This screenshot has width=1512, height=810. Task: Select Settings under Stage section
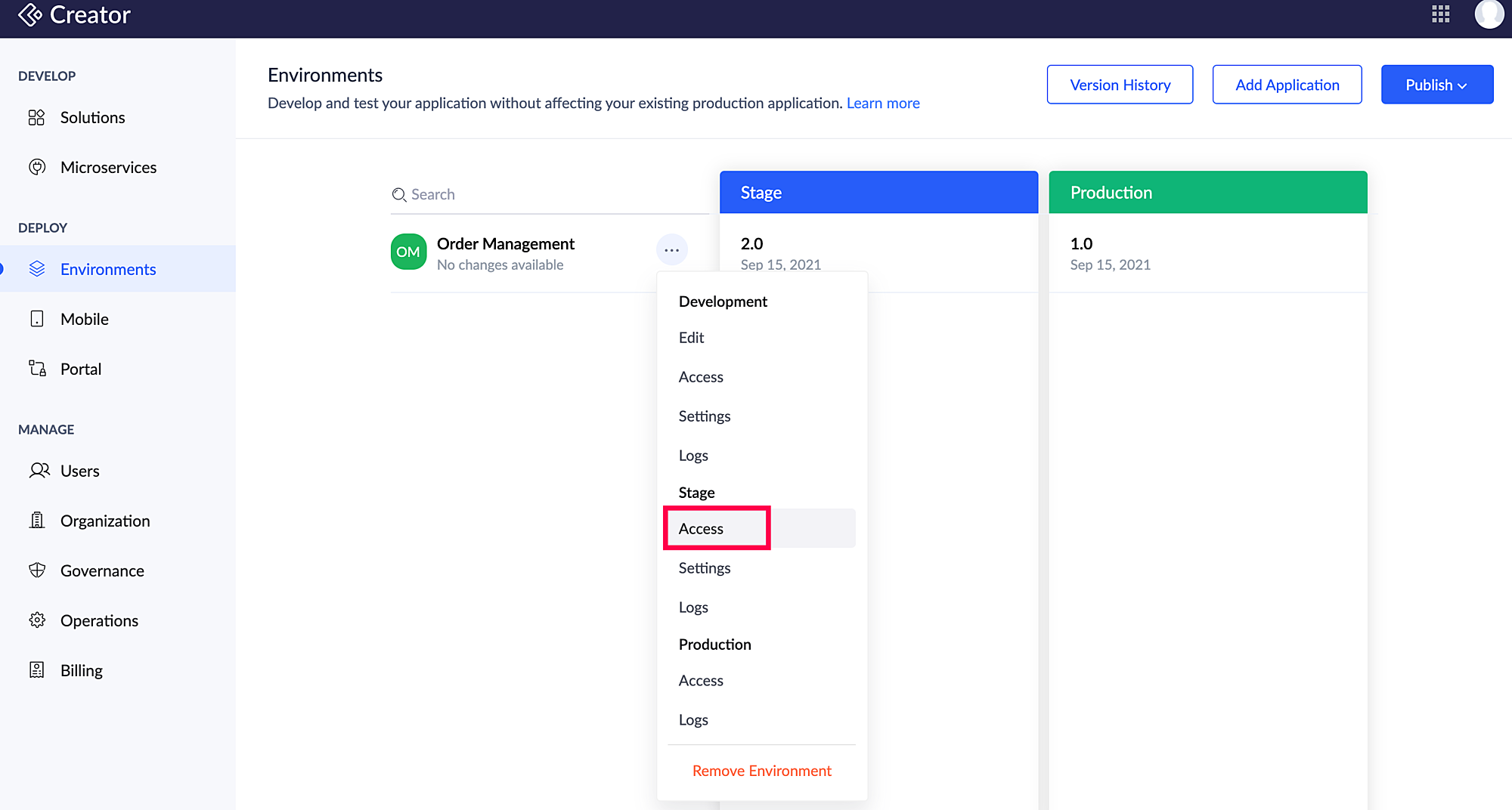pyautogui.click(x=762, y=568)
